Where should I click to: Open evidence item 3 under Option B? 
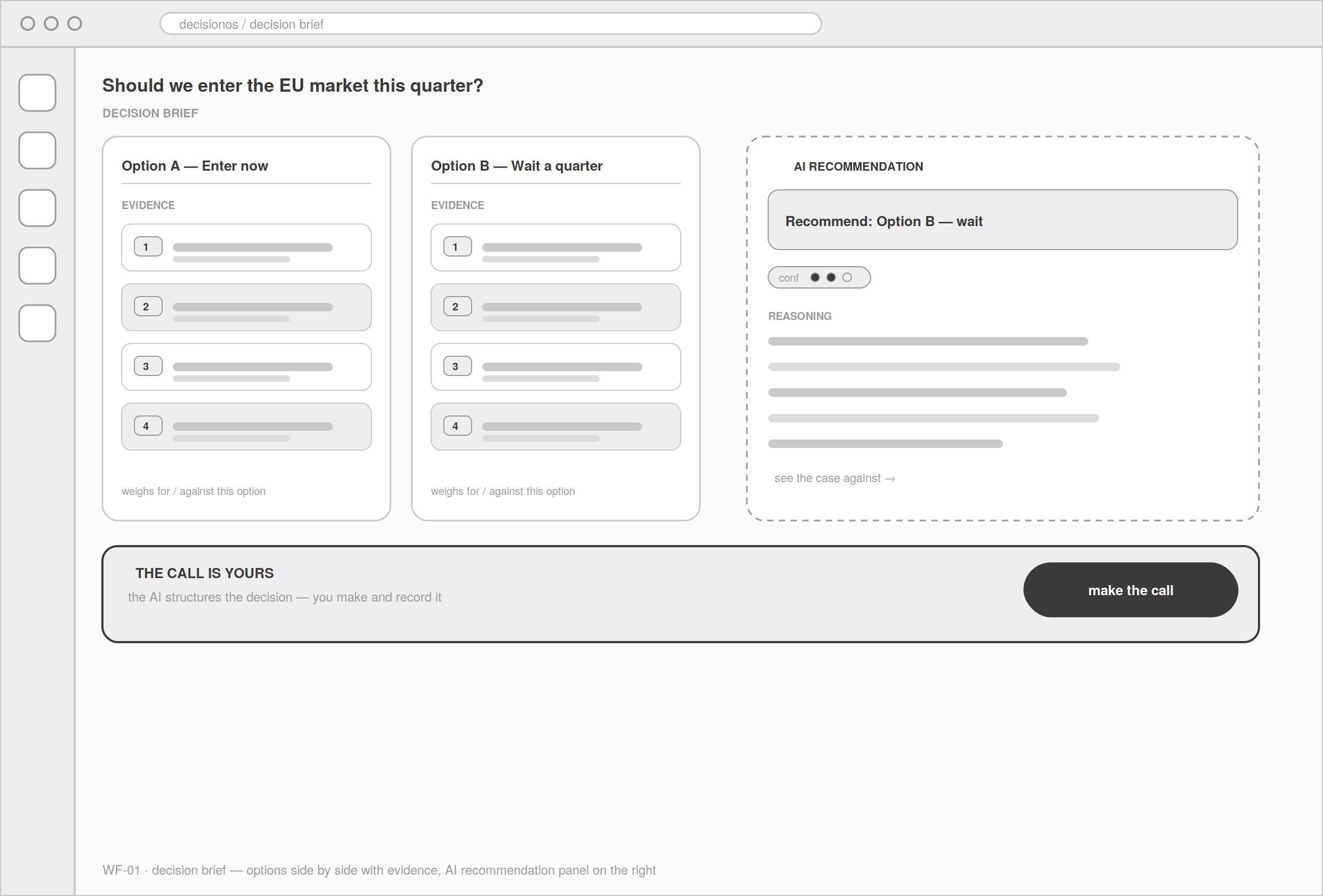pos(556,366)
